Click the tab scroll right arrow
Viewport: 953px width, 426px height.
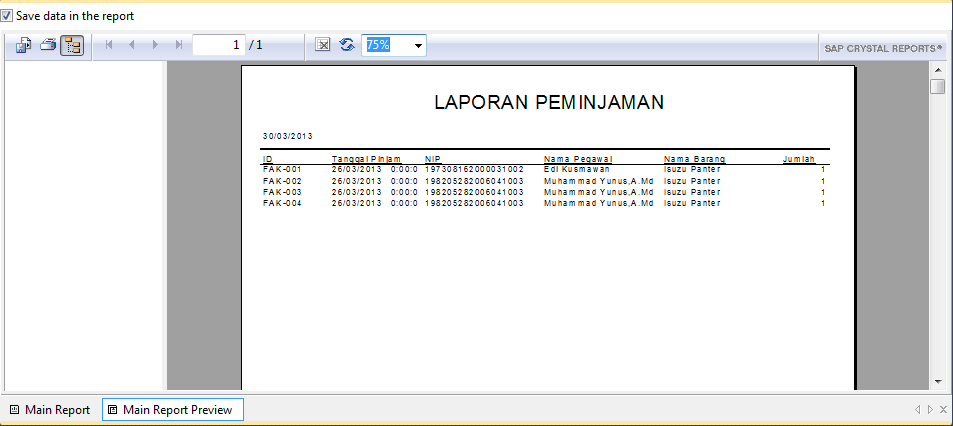click(930, 410)
